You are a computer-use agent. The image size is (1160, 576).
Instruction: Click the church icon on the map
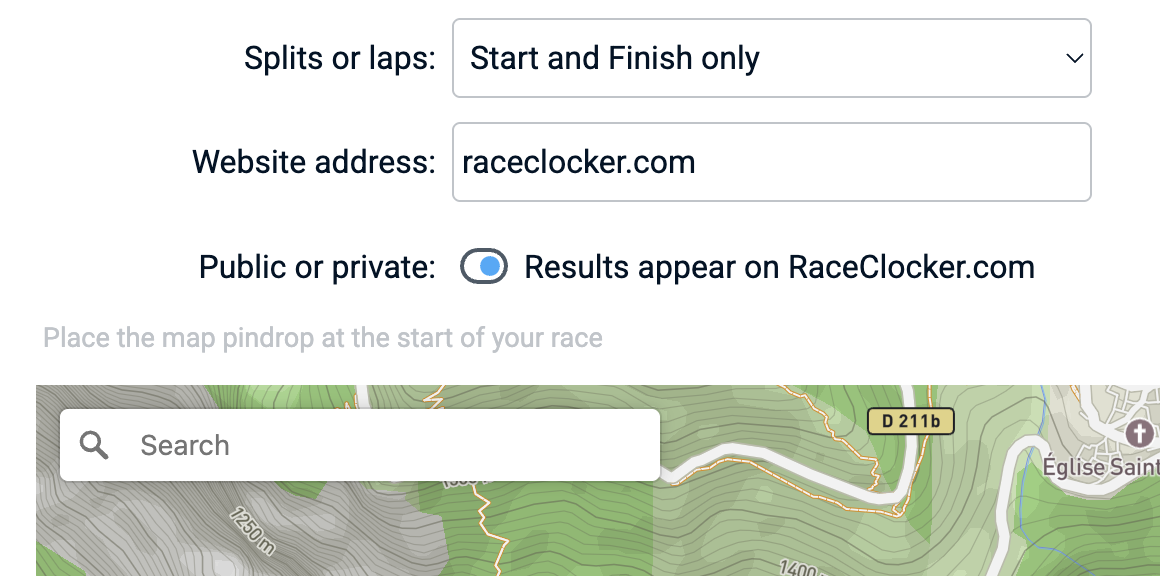pyautogui.click(x=1138, y=433)
